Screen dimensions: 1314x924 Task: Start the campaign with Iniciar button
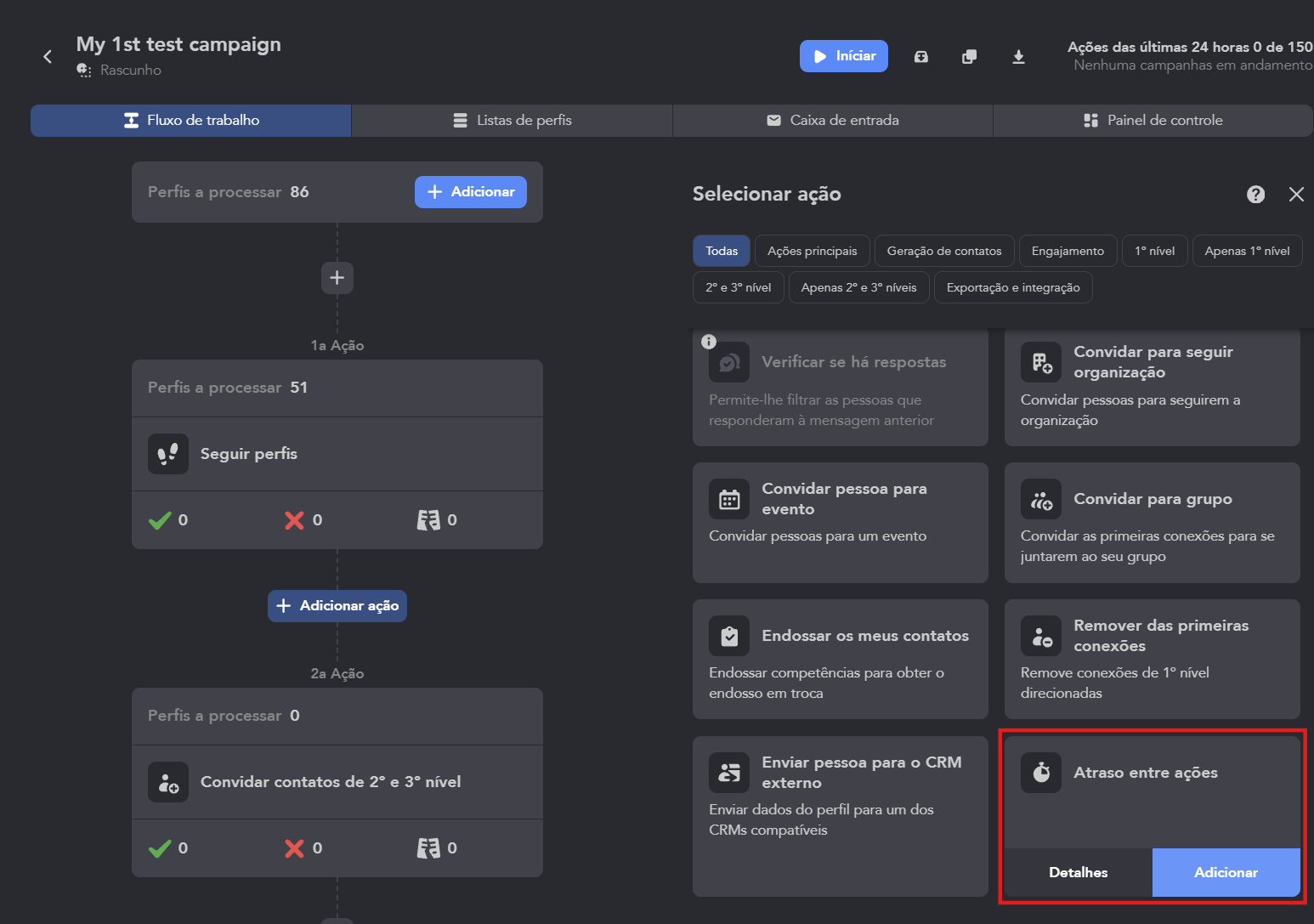pyautogui.click(x=844, y=56)
